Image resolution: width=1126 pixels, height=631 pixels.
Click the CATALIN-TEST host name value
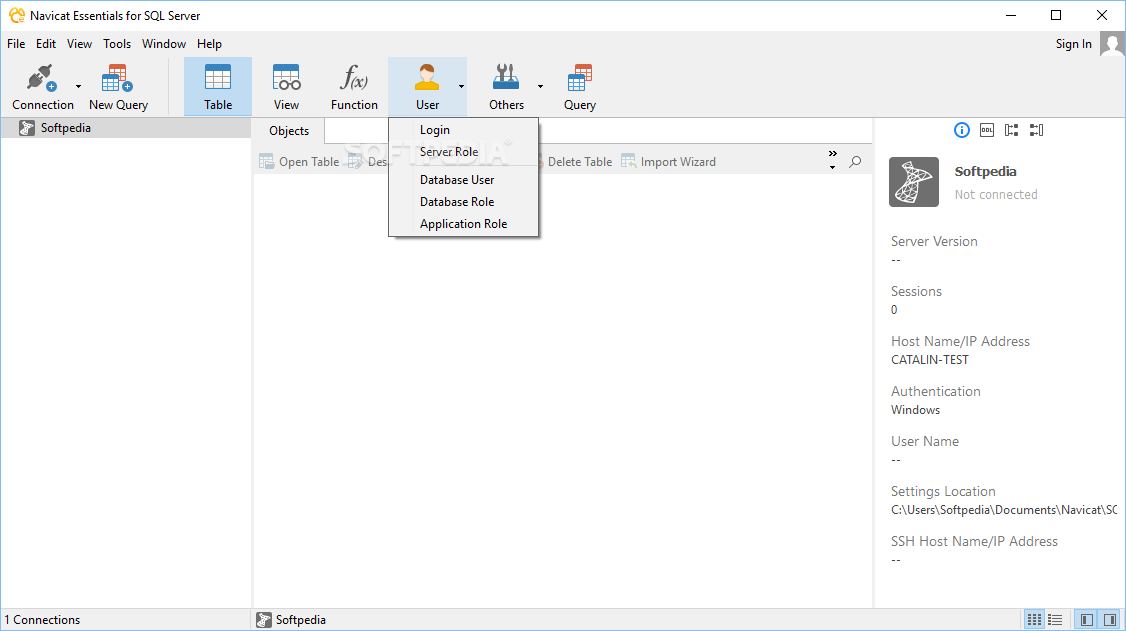(929, 360)
